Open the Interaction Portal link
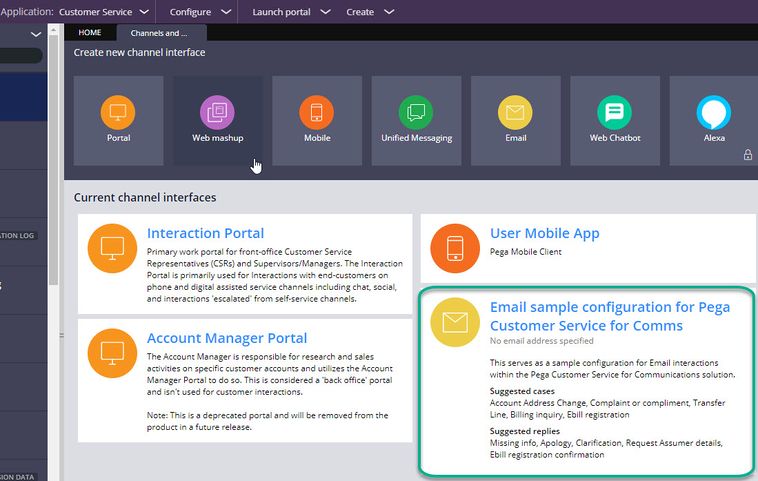The width and height of the screenshot is (758, 481). point(205,233)
